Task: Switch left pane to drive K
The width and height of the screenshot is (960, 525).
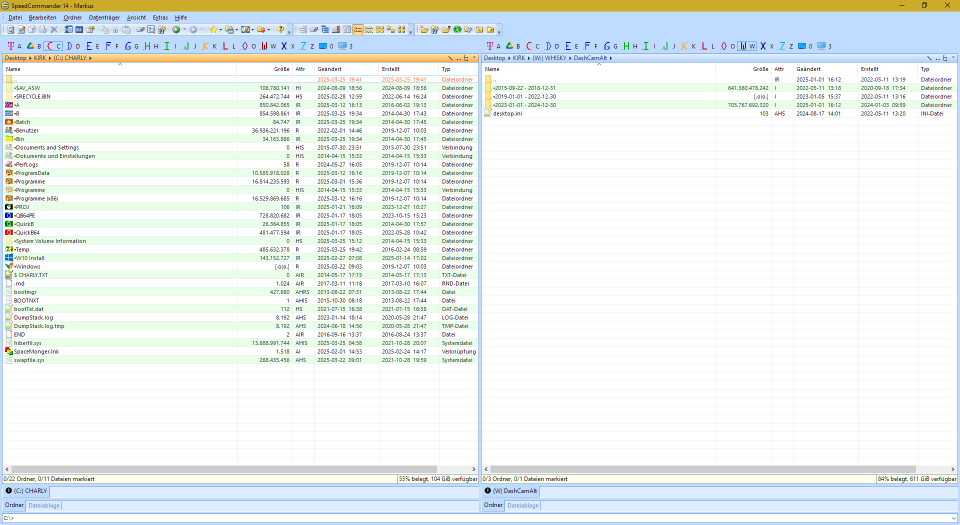Action: click(209, 46)
